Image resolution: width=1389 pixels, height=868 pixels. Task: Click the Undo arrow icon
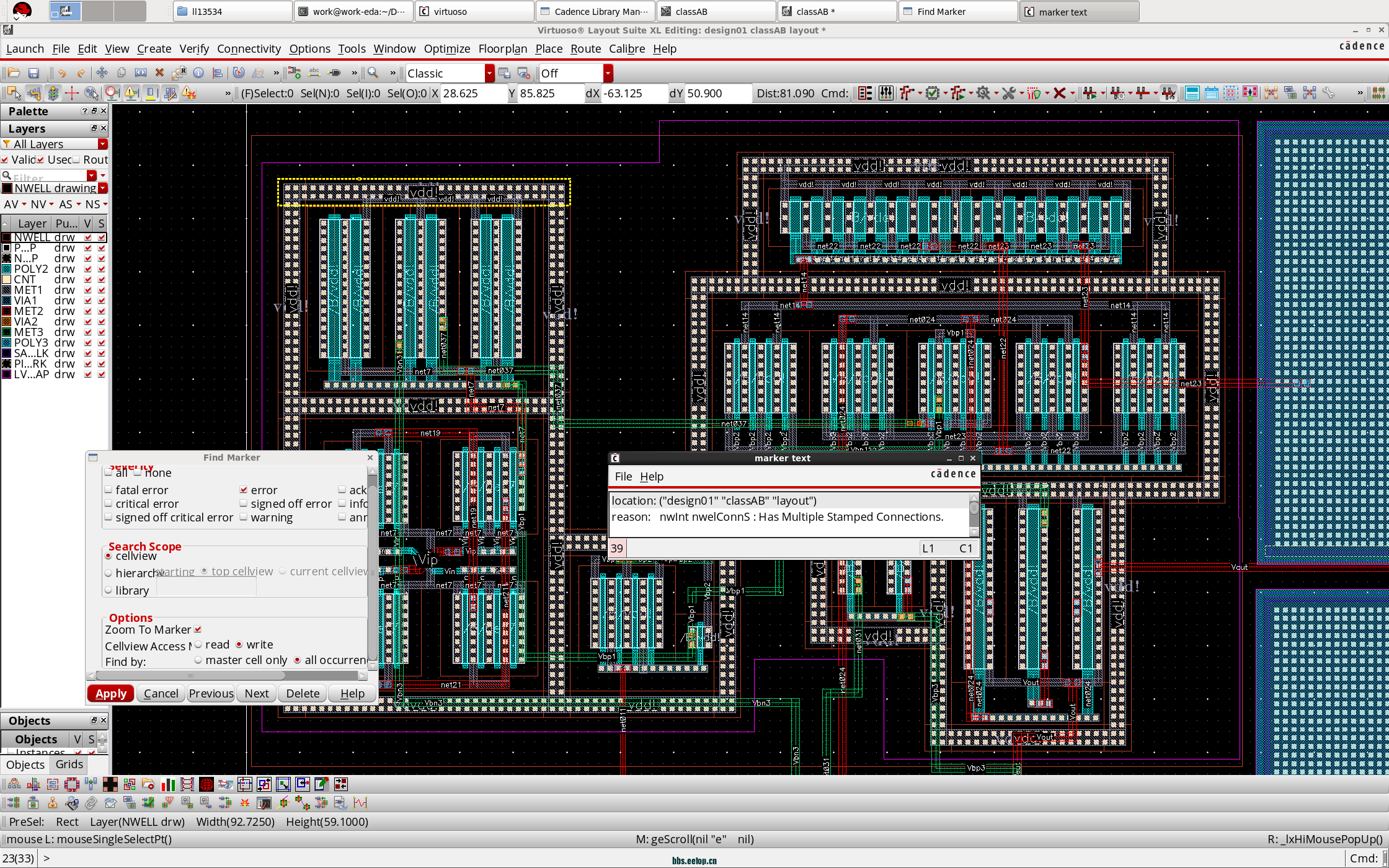[x=61, y=73]
